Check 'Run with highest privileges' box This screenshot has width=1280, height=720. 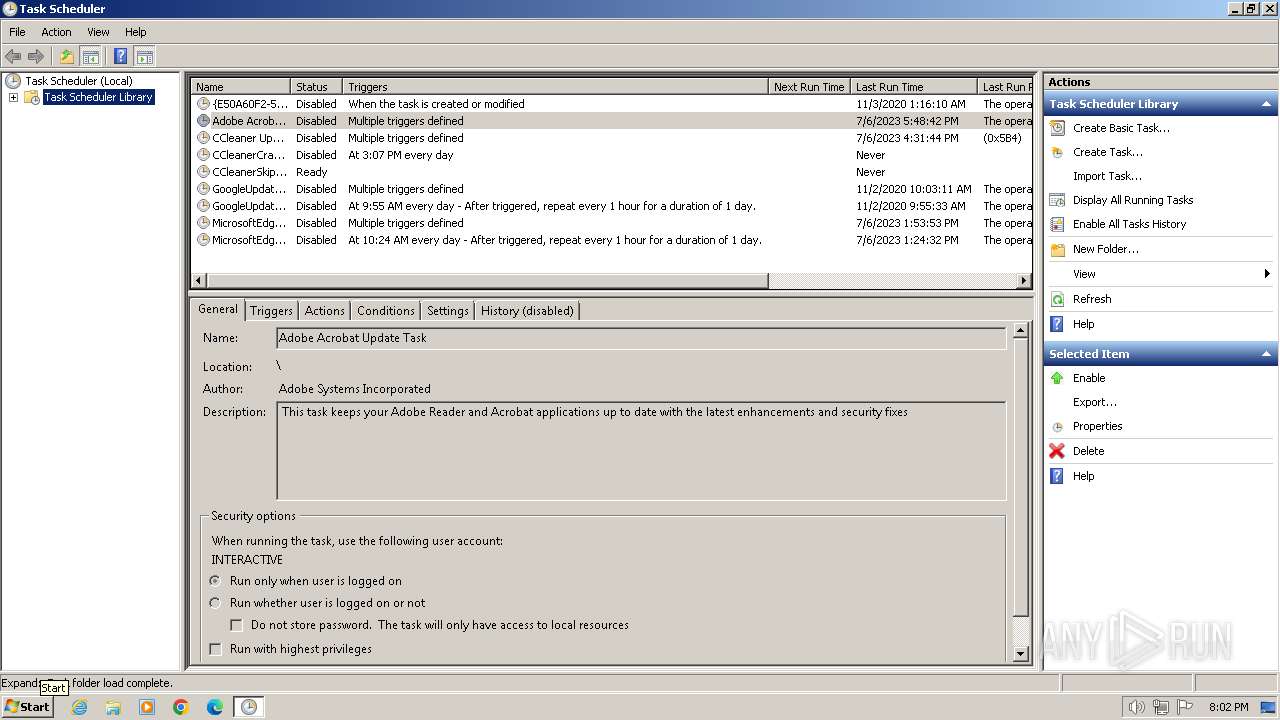215,649
